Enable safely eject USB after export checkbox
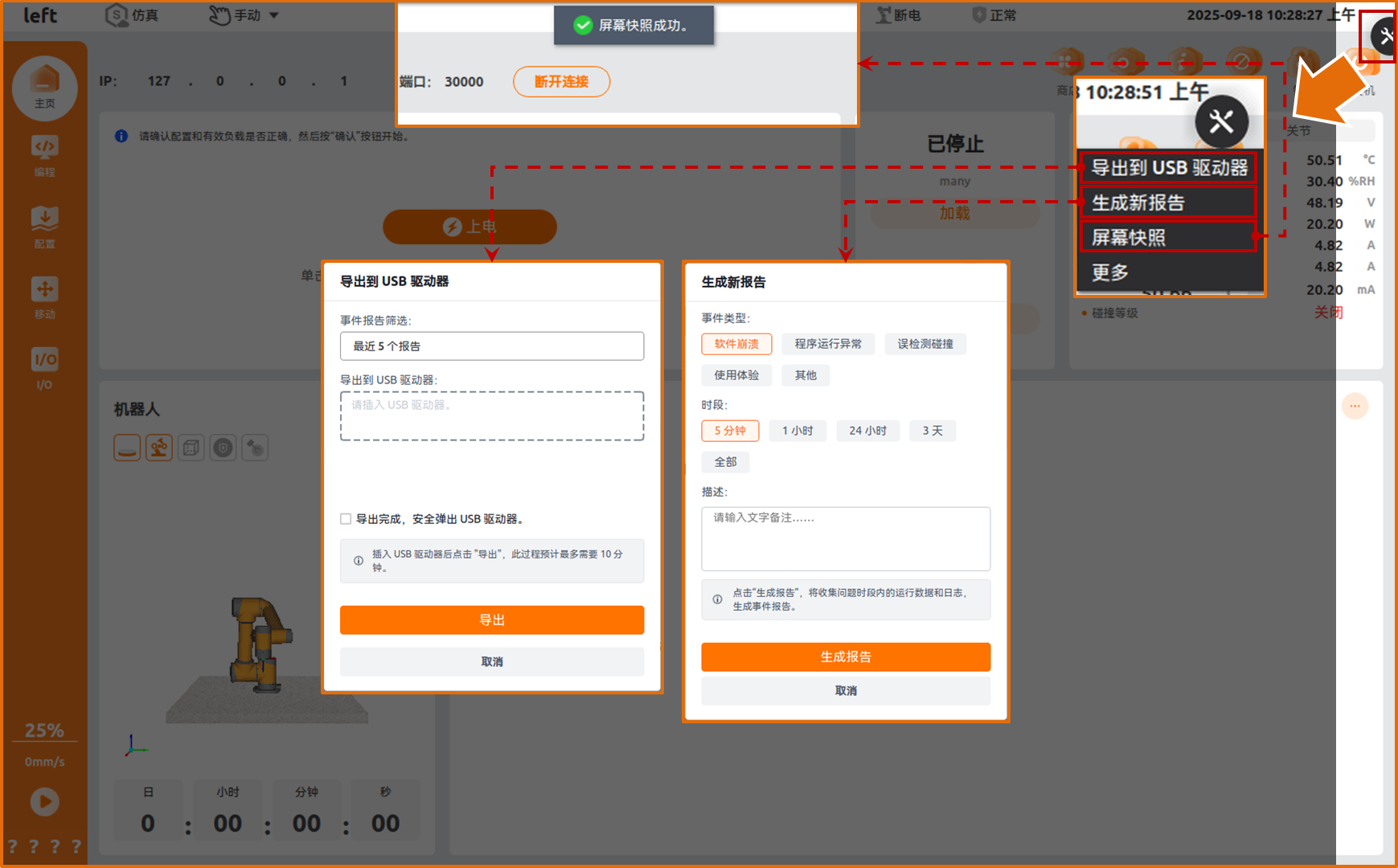 point(346,519)
